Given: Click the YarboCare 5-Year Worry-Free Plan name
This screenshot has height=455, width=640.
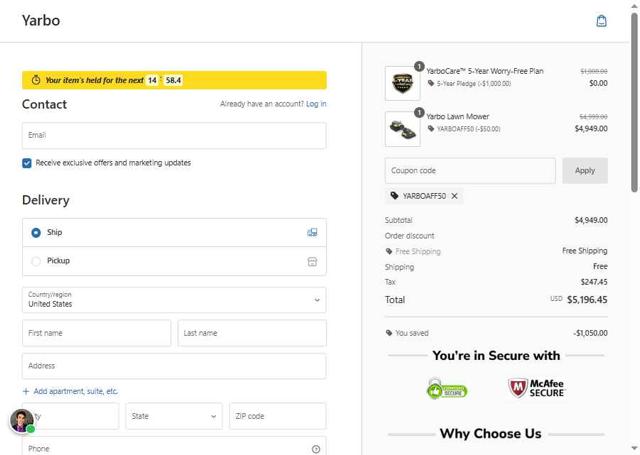Looking at the screenshot, I should pyautogui.click(x=485, y=71).
